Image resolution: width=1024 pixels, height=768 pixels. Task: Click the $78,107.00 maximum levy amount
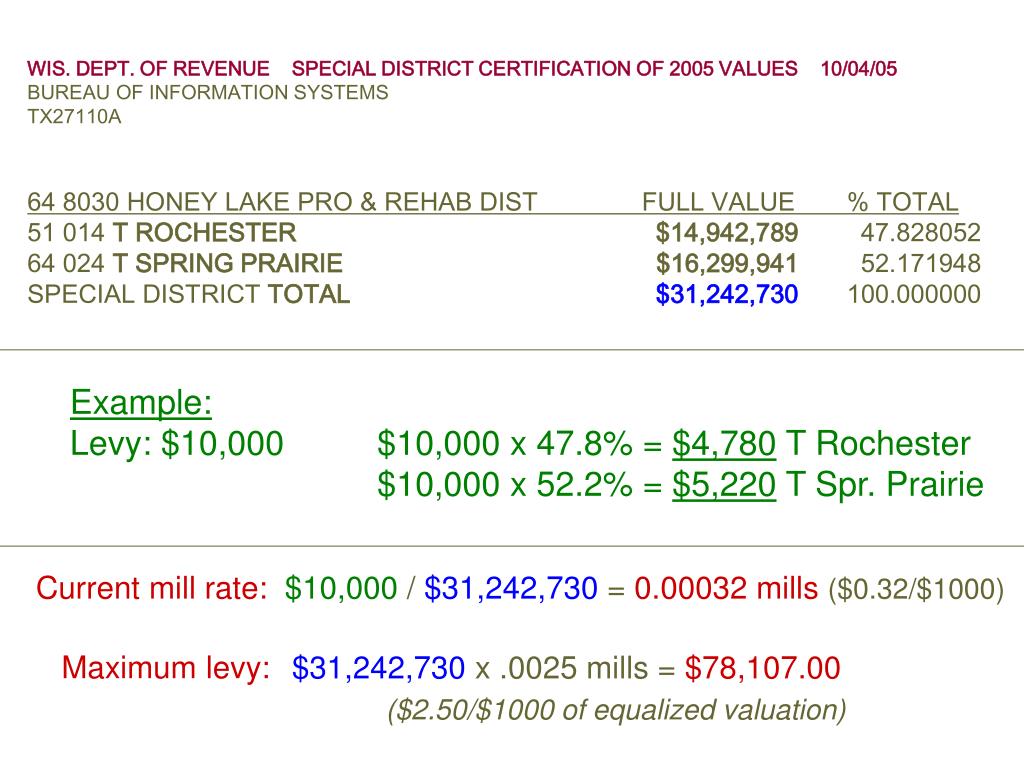763,668
